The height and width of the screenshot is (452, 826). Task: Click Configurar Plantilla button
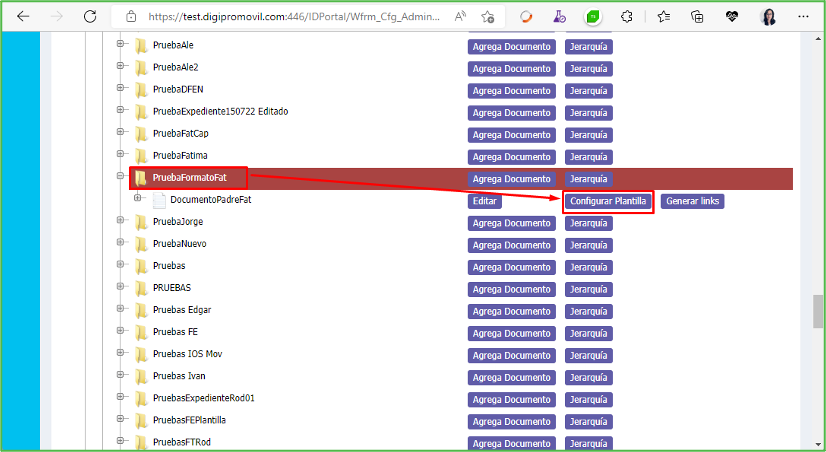608,201
